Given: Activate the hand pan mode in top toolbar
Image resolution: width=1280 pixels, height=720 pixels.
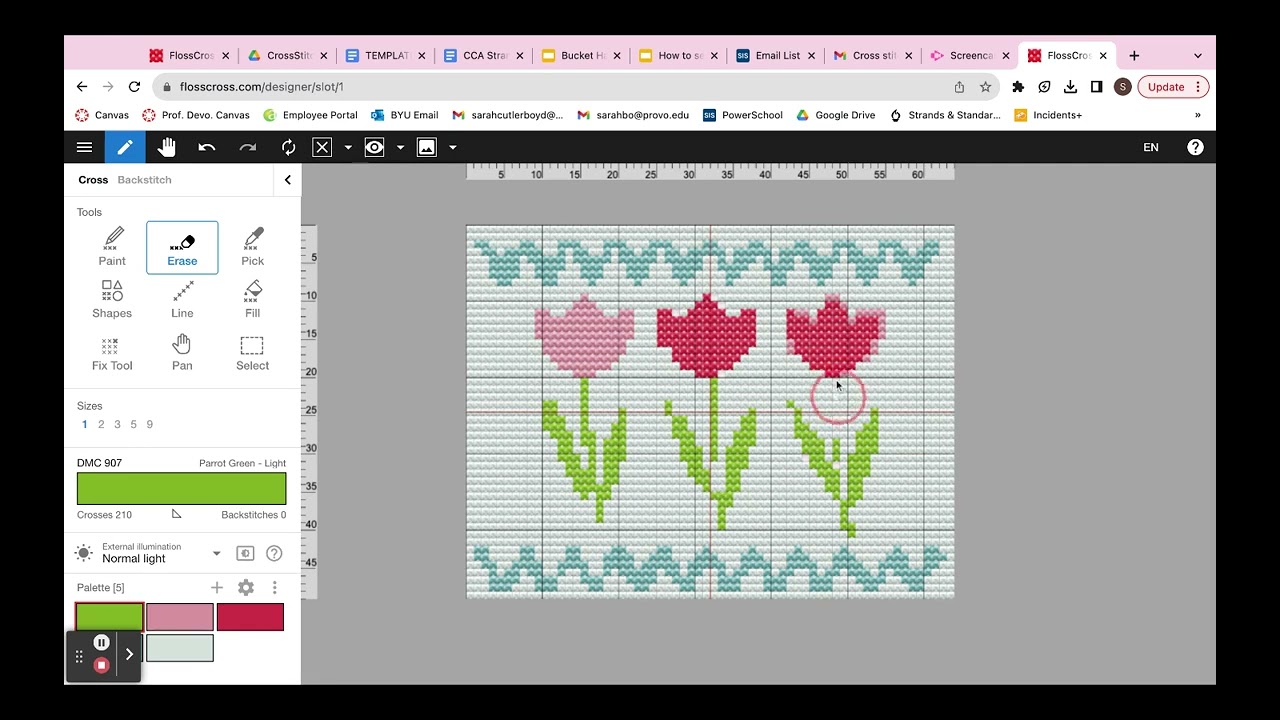Looking at the screenshot, I should (x=166, y=147).
